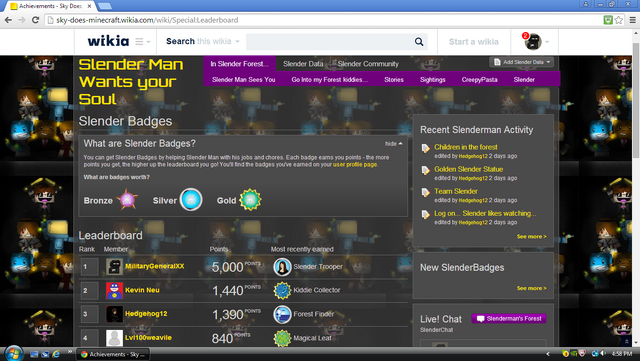Click Lvl100weavile avatar
The height and width of the screenshot is (361, 640).
[x=114, y=338]
